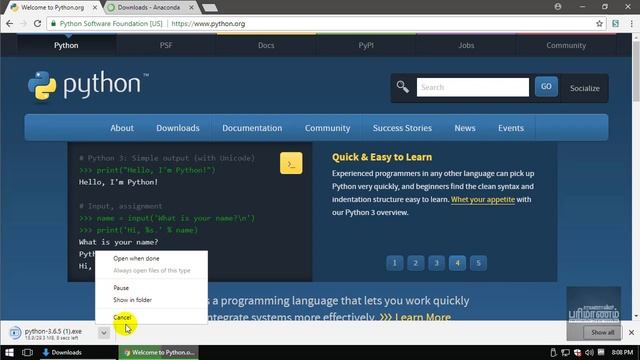Open the Downloads nav menu
Image resolution: width=640 pixels, height=360 pixels.
tap(178, 128)
